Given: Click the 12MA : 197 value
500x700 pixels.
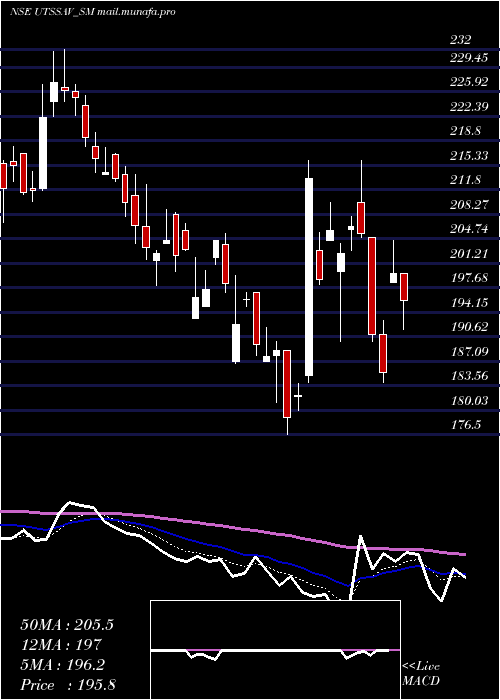Looking at the screenshot, I should (x=61, y=645).
